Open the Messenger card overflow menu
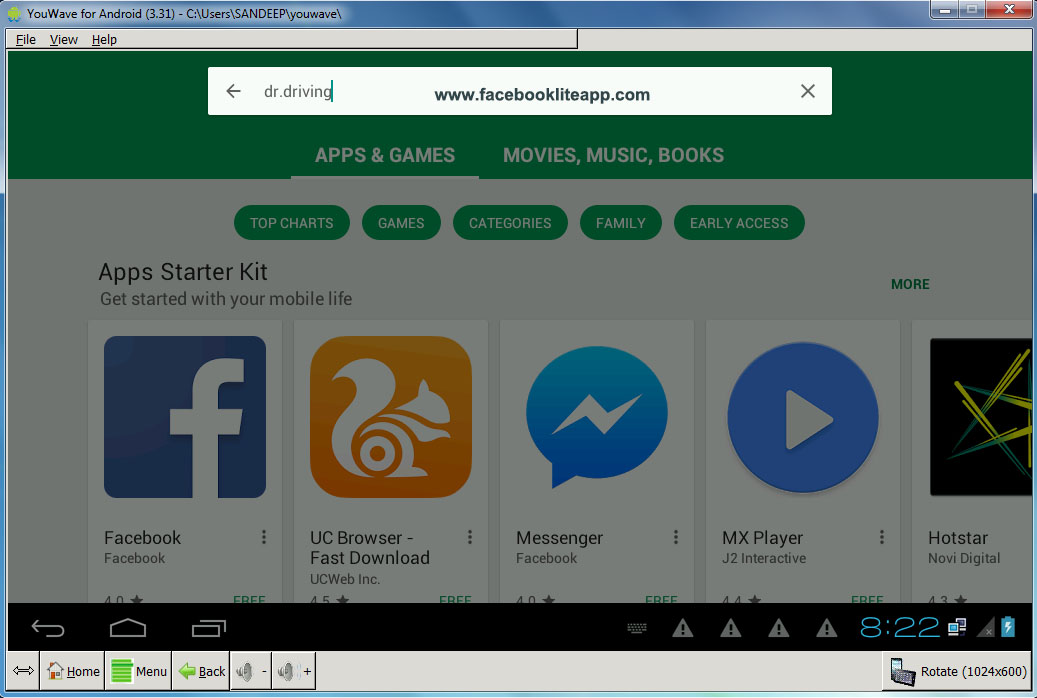 tap(675, 537)
